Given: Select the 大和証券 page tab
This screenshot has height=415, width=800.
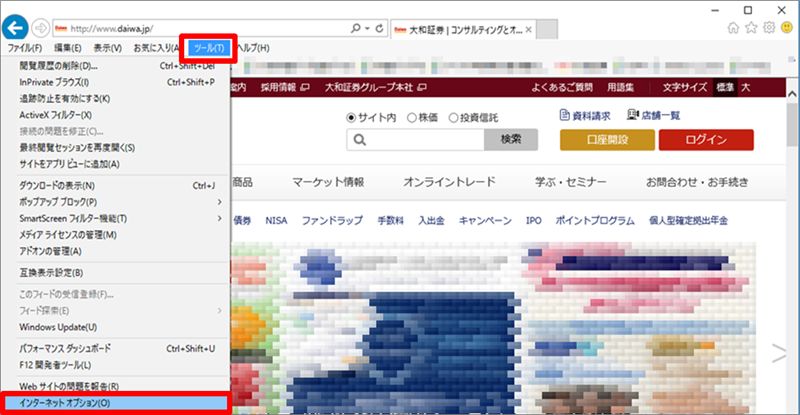Looking at the screenshot, I should (x=463, y=30).
